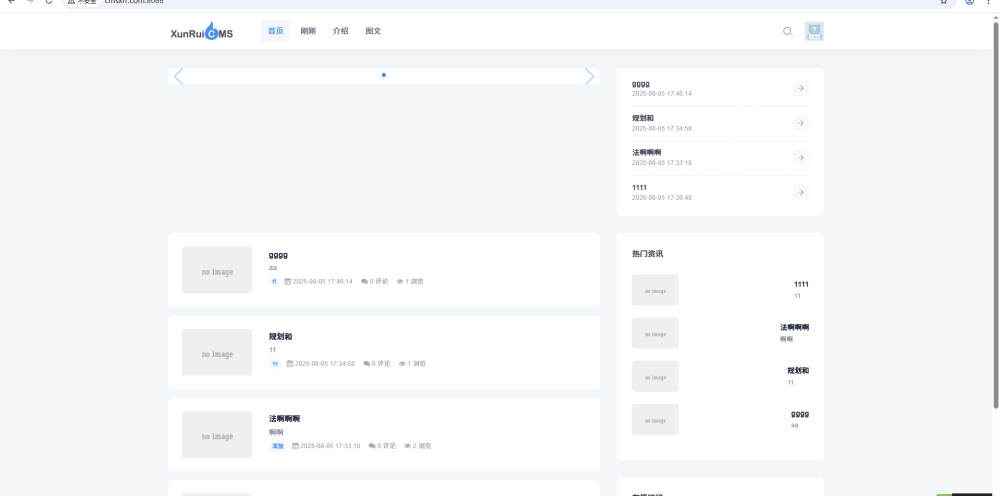Open arrow button beside 法啊啊啊 entry
This screenshot has width=1000, height=496.
(x=801, y=157)
